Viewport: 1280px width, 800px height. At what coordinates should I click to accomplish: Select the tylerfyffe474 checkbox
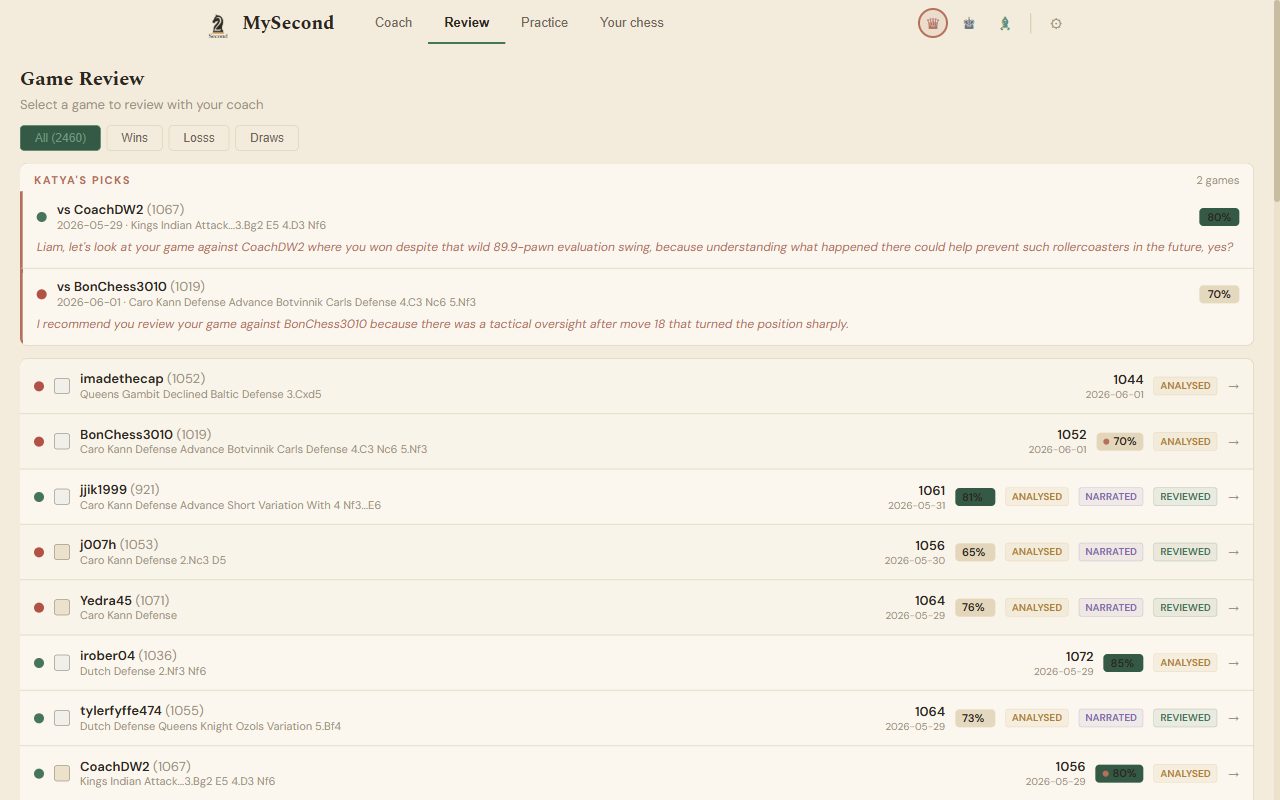click(62, 718)
